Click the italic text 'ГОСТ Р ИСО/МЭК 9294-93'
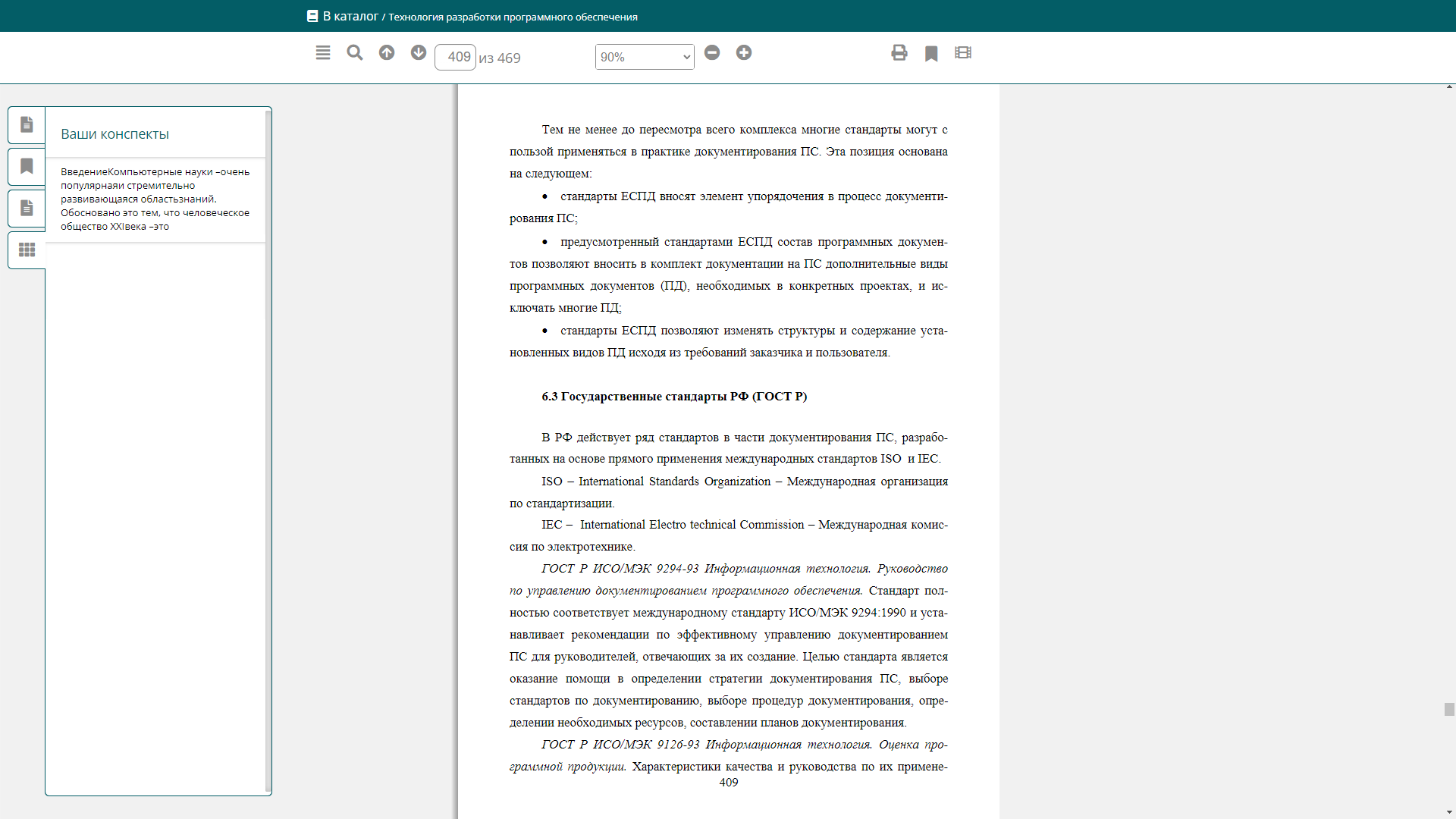 click(x=620, y=569)
